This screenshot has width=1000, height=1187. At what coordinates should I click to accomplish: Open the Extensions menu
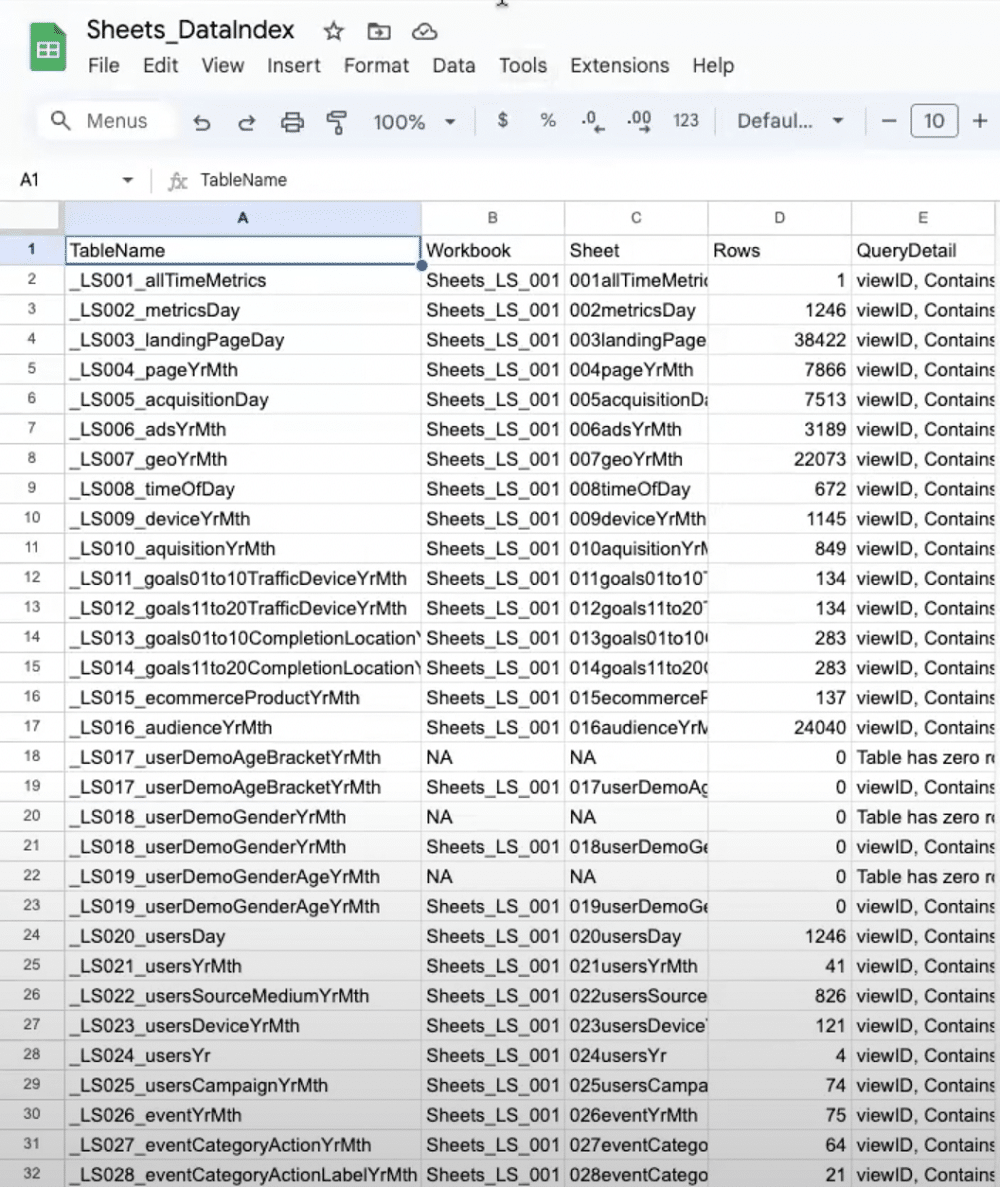point(619,66)
